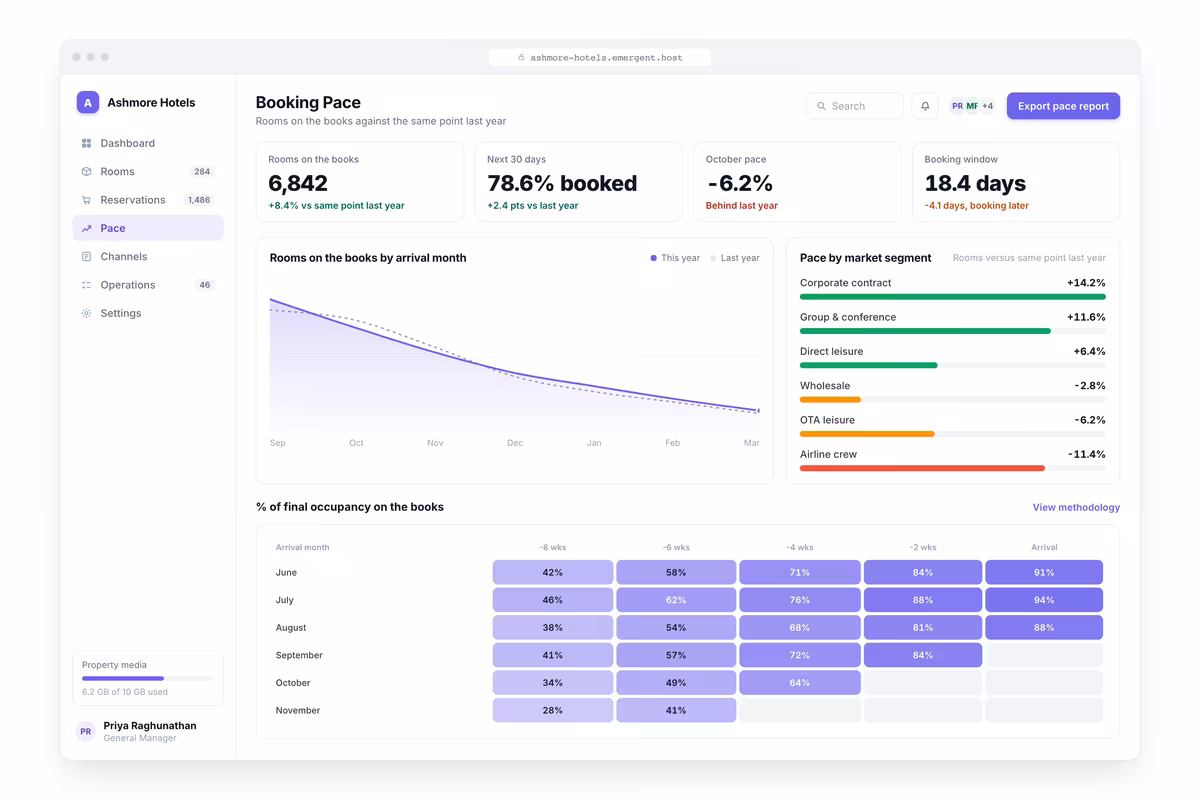Click the Dashboard grid icon

(86, 143)
